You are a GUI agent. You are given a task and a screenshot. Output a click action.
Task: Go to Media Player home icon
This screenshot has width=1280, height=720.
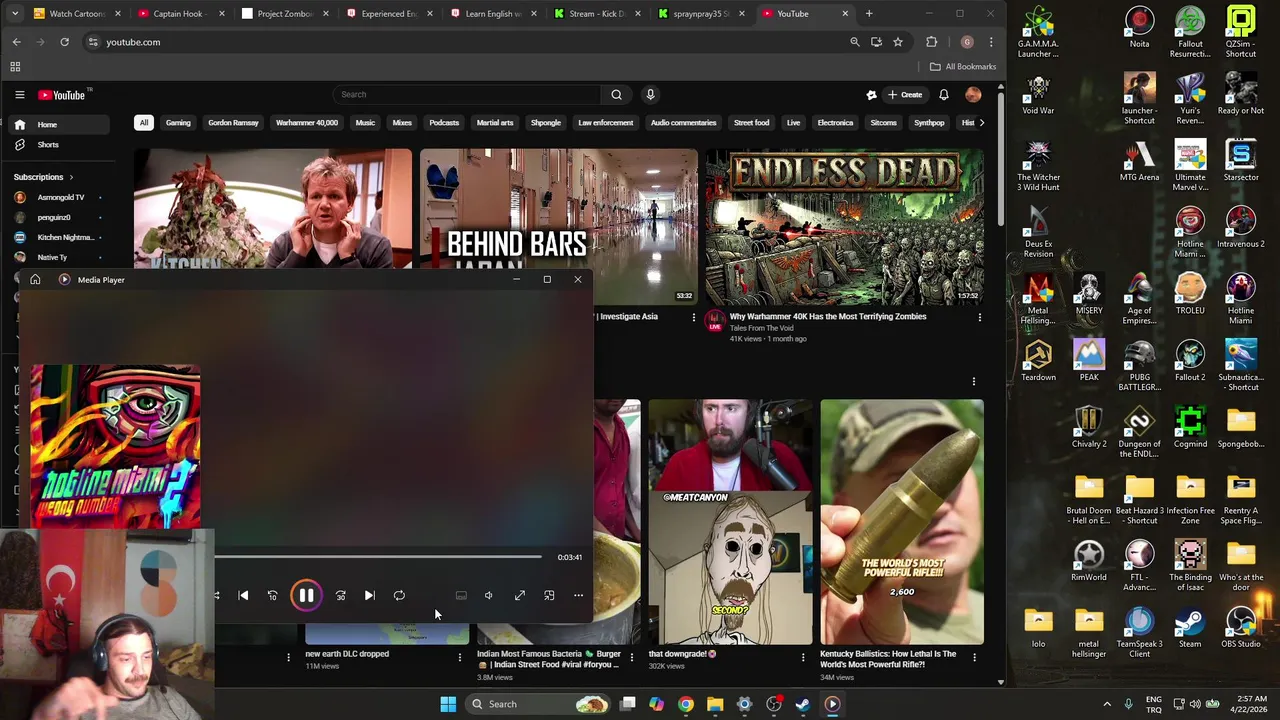click(x=35, y=279)
